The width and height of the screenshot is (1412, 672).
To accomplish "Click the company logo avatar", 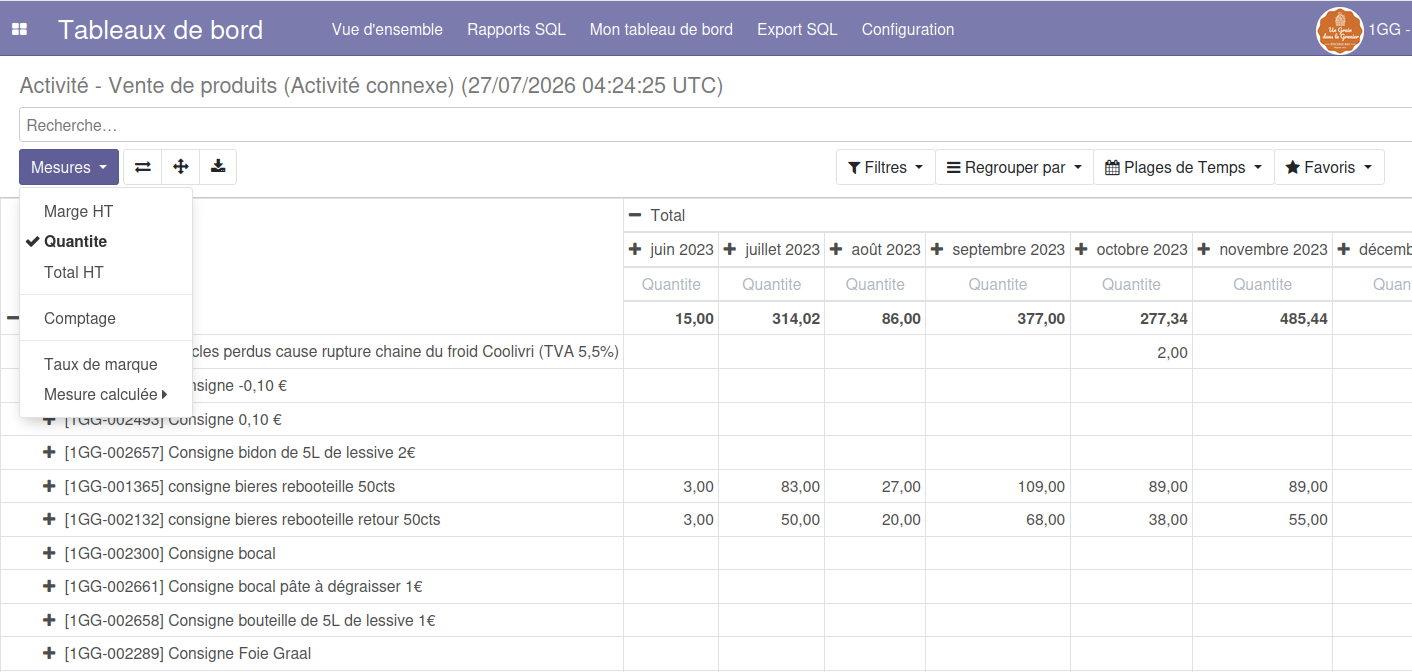I will (1340, 30).
